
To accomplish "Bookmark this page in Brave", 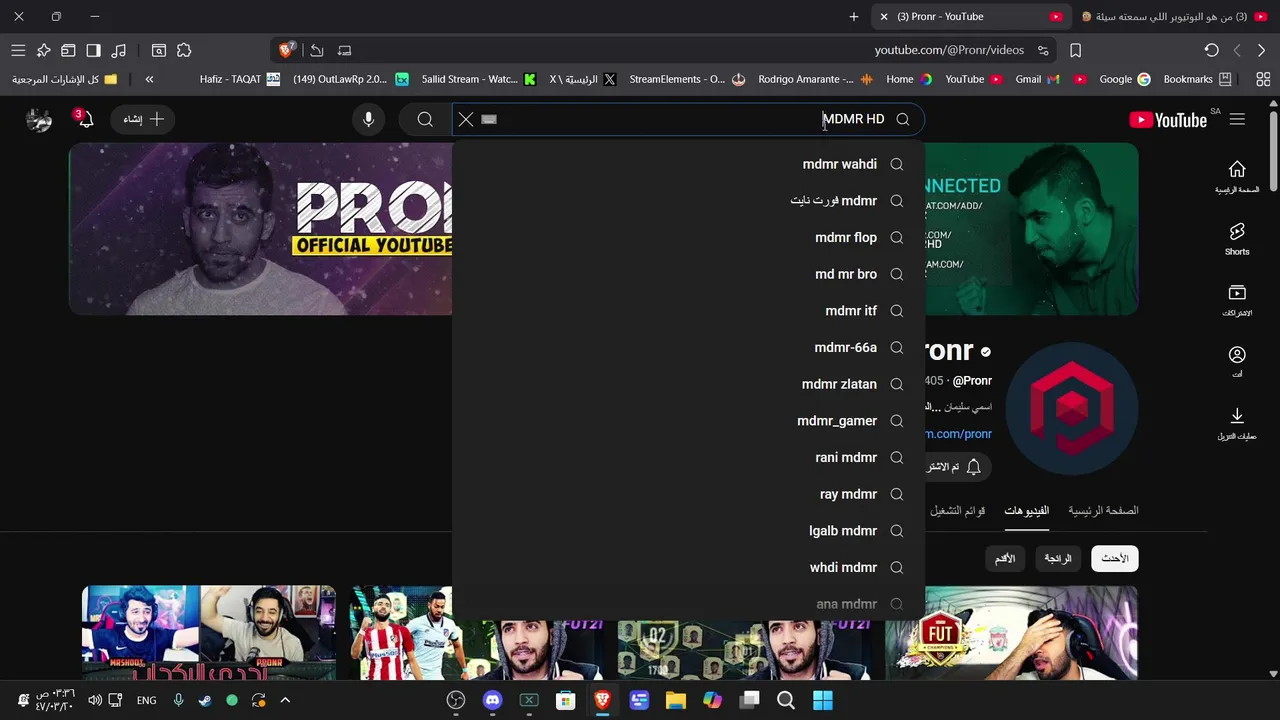I will [x=1076, y=50].
